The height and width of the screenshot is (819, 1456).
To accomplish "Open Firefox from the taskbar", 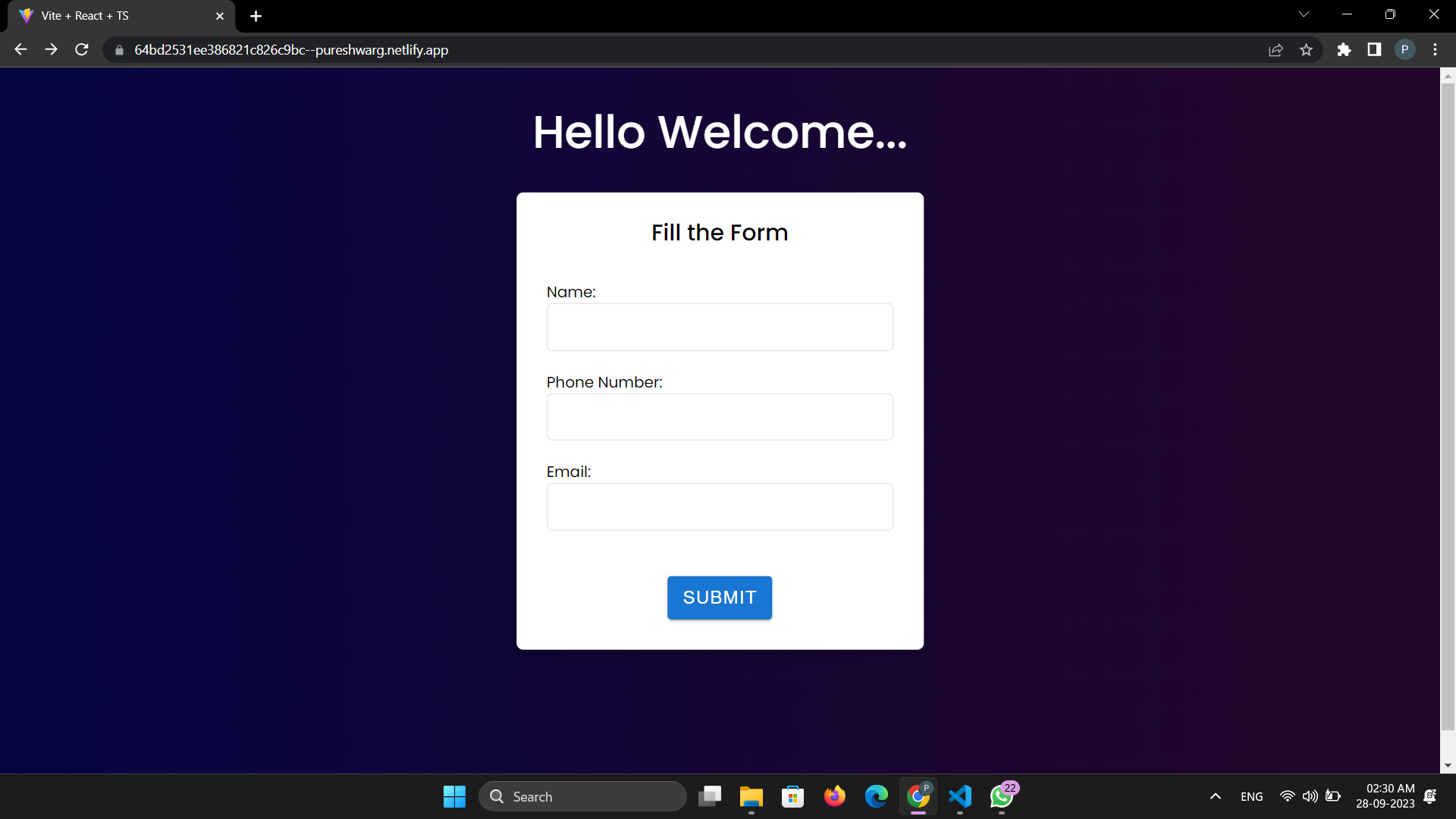I will (835, 796).
